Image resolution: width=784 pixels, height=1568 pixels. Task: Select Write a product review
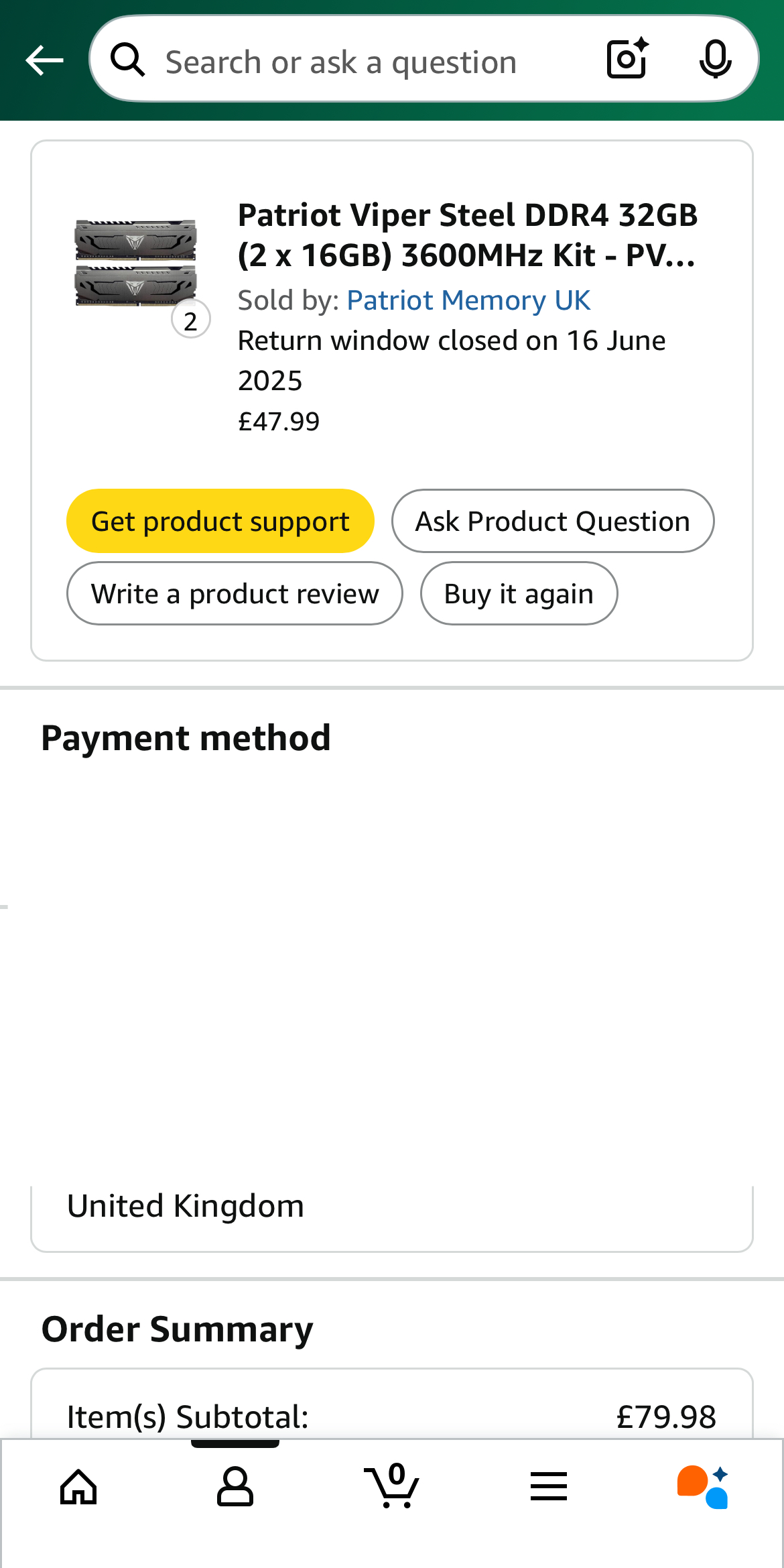235,593
